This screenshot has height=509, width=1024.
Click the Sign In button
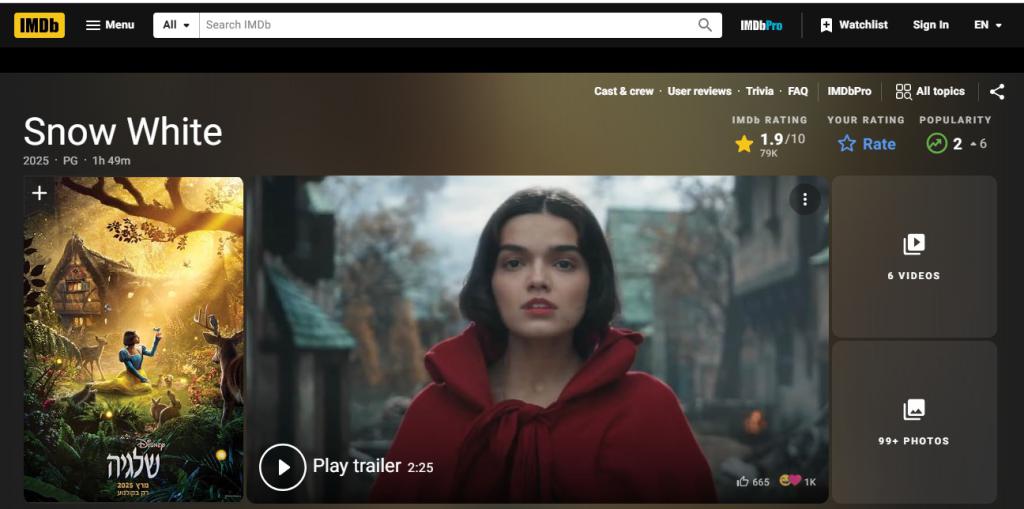click(930, 25)
